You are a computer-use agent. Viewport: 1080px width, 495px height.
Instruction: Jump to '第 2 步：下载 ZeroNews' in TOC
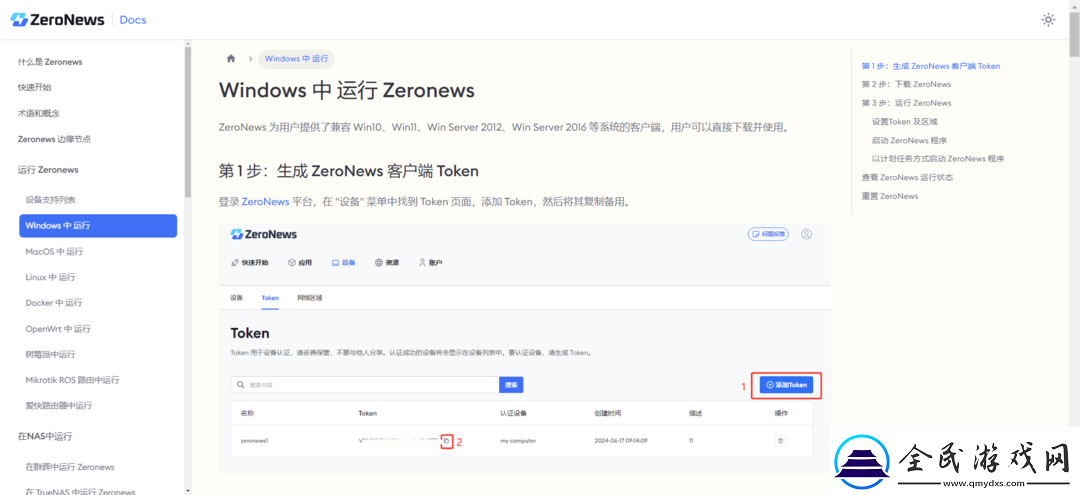click(906, 84)
